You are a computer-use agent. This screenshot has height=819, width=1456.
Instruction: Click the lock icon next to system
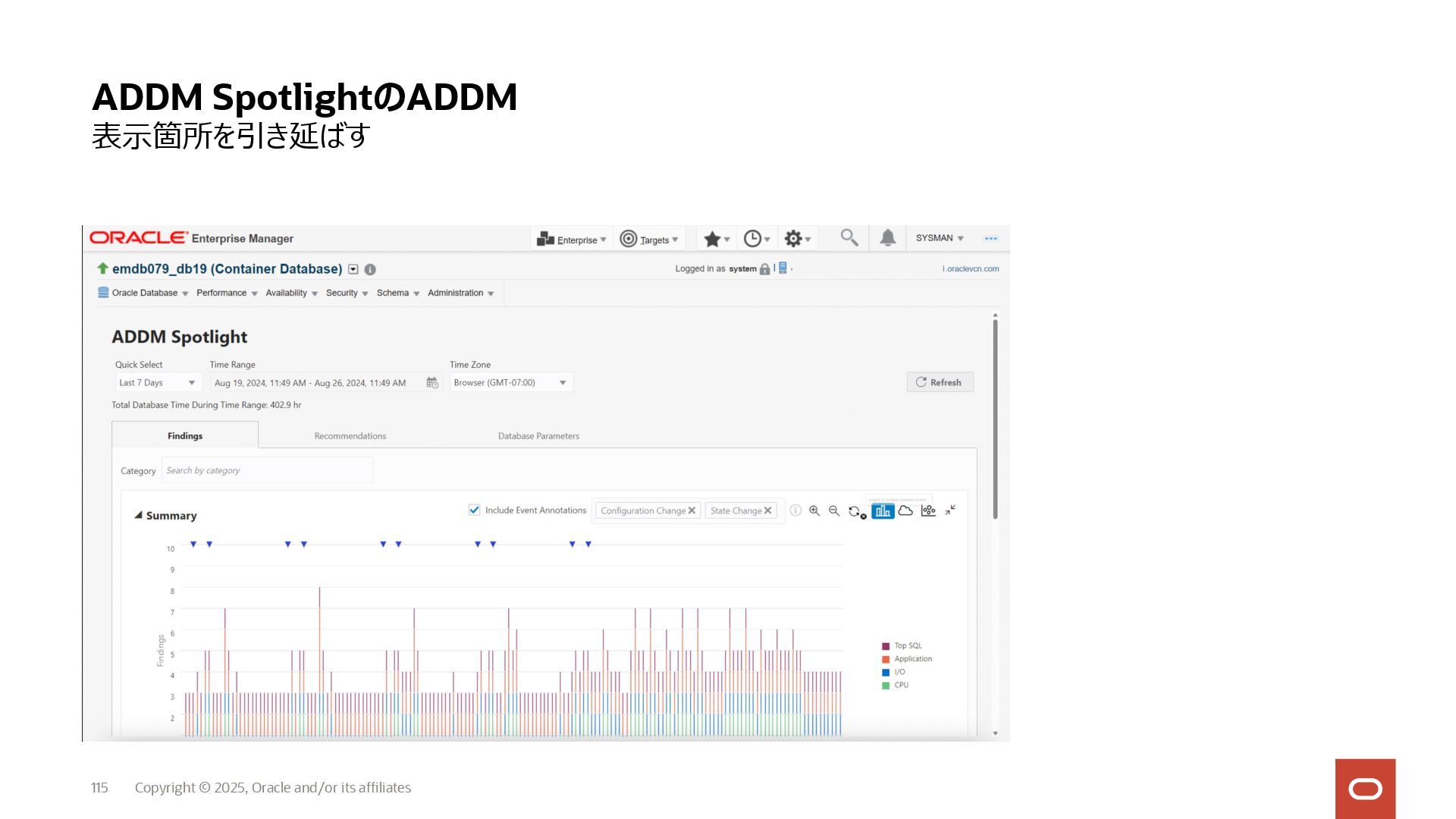(764, 268)
